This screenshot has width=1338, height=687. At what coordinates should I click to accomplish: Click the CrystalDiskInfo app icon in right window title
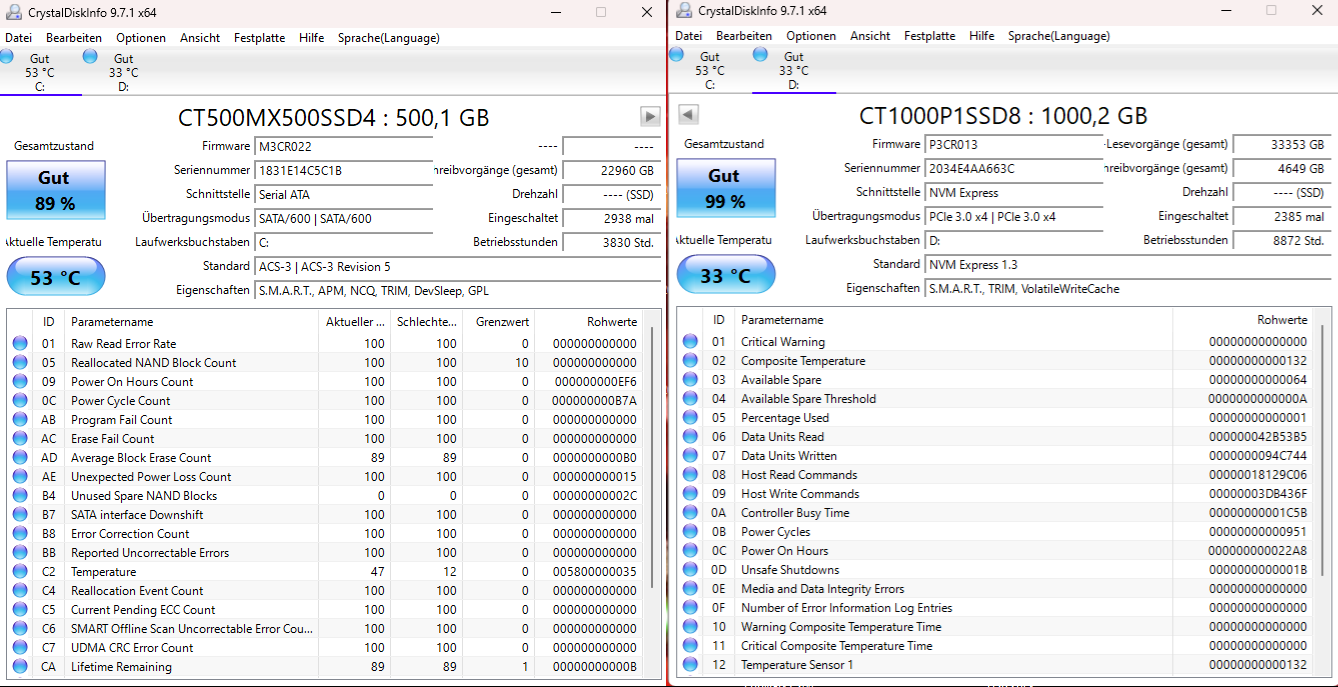(x=684, y=11)
